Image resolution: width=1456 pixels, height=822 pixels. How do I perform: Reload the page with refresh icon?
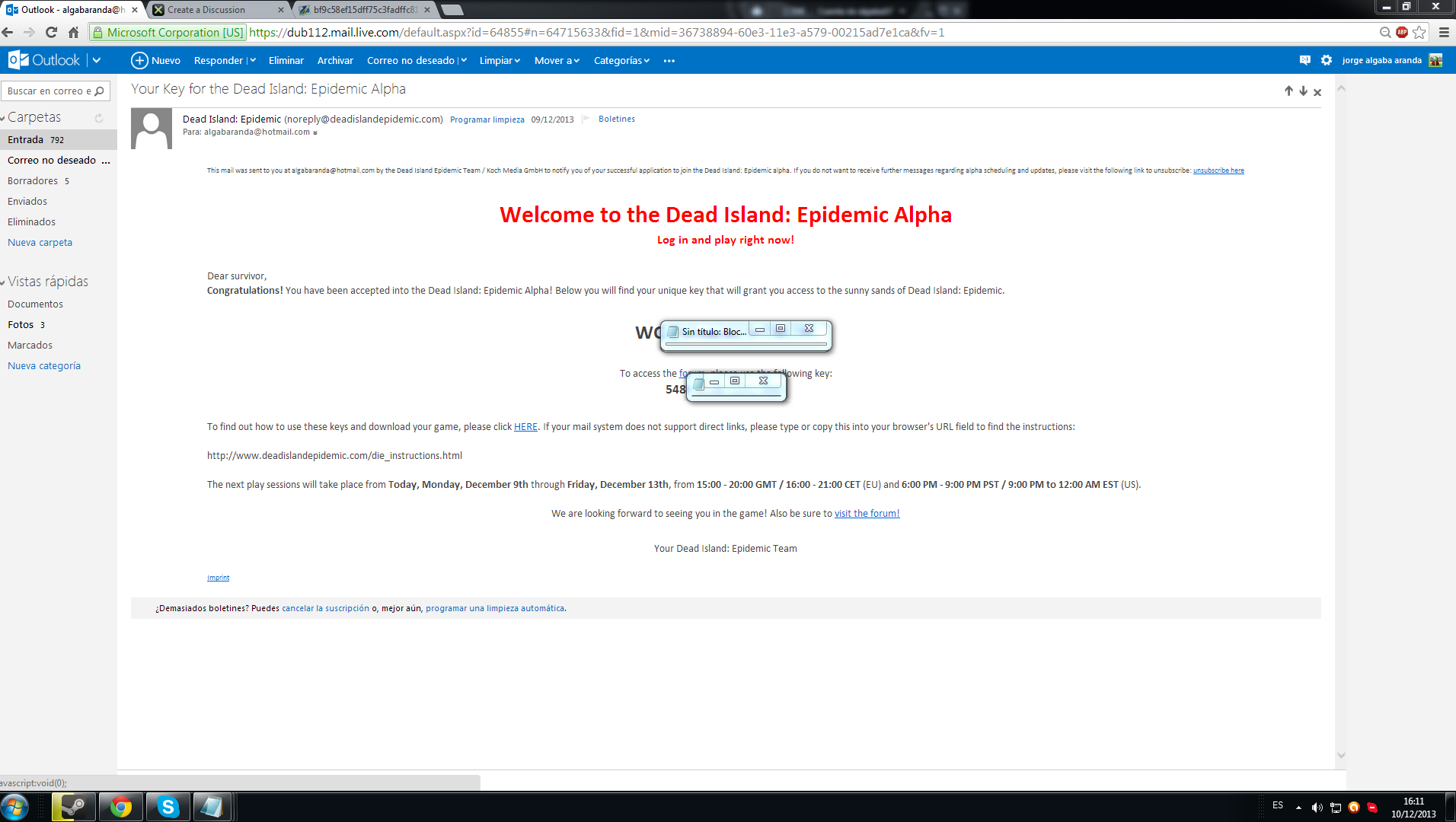click(51, 32)
